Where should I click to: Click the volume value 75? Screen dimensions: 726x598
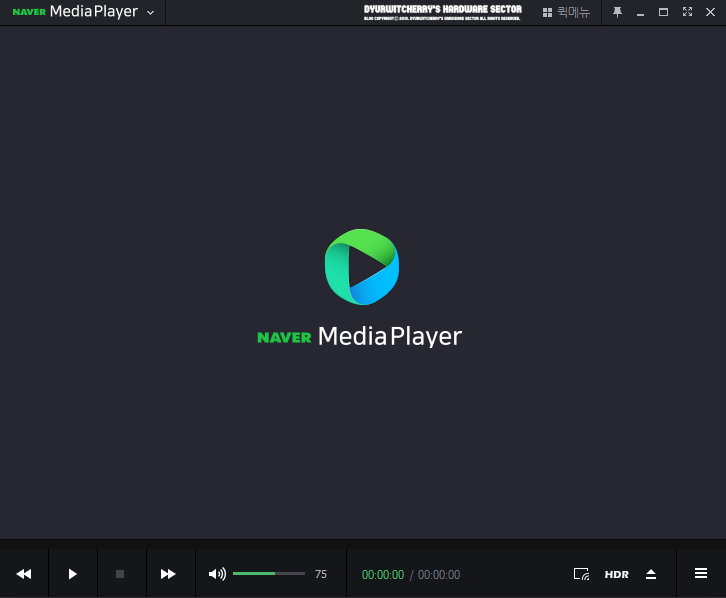[x=321, y=574]
